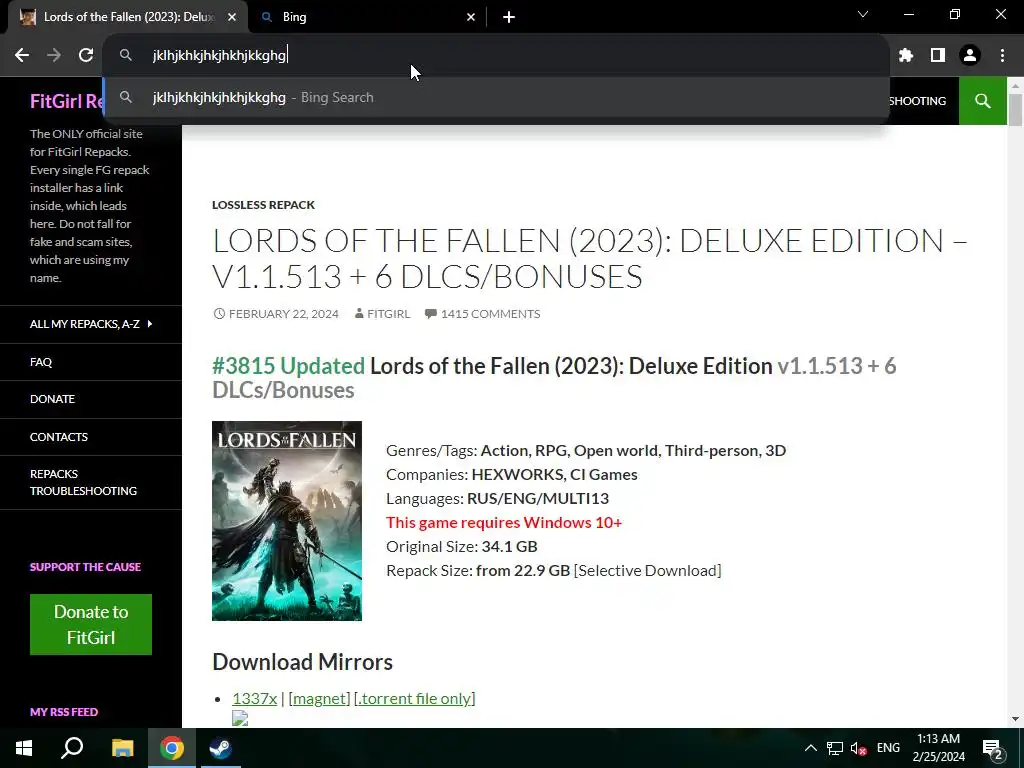Click the green site search icon
Screen dimensions: 1024x768
pyautogui.click(x=982, y=101)
